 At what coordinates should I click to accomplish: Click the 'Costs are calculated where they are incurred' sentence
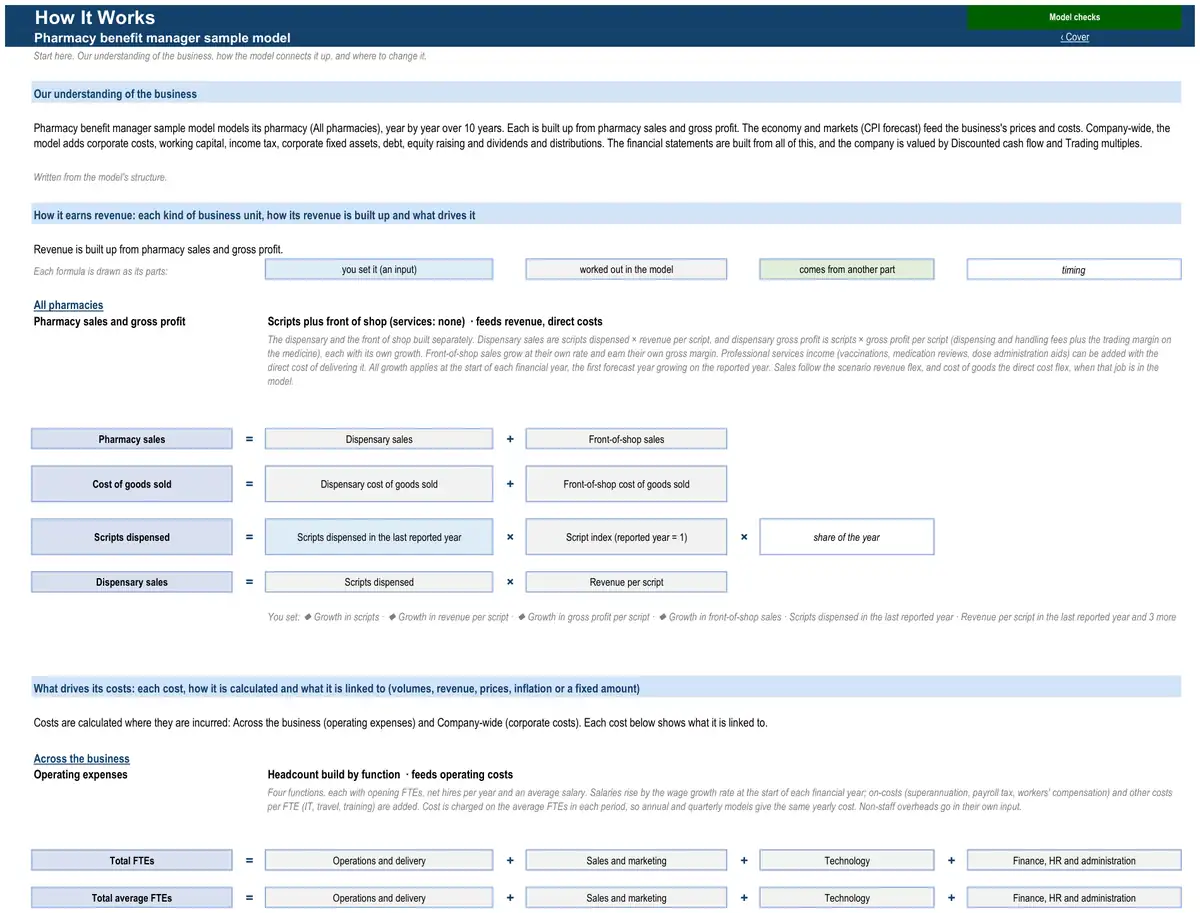[x=400, y=722]
